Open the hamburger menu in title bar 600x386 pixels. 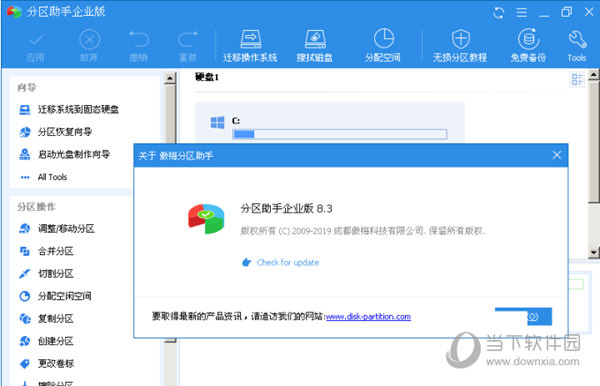click(x=522, y=13)
